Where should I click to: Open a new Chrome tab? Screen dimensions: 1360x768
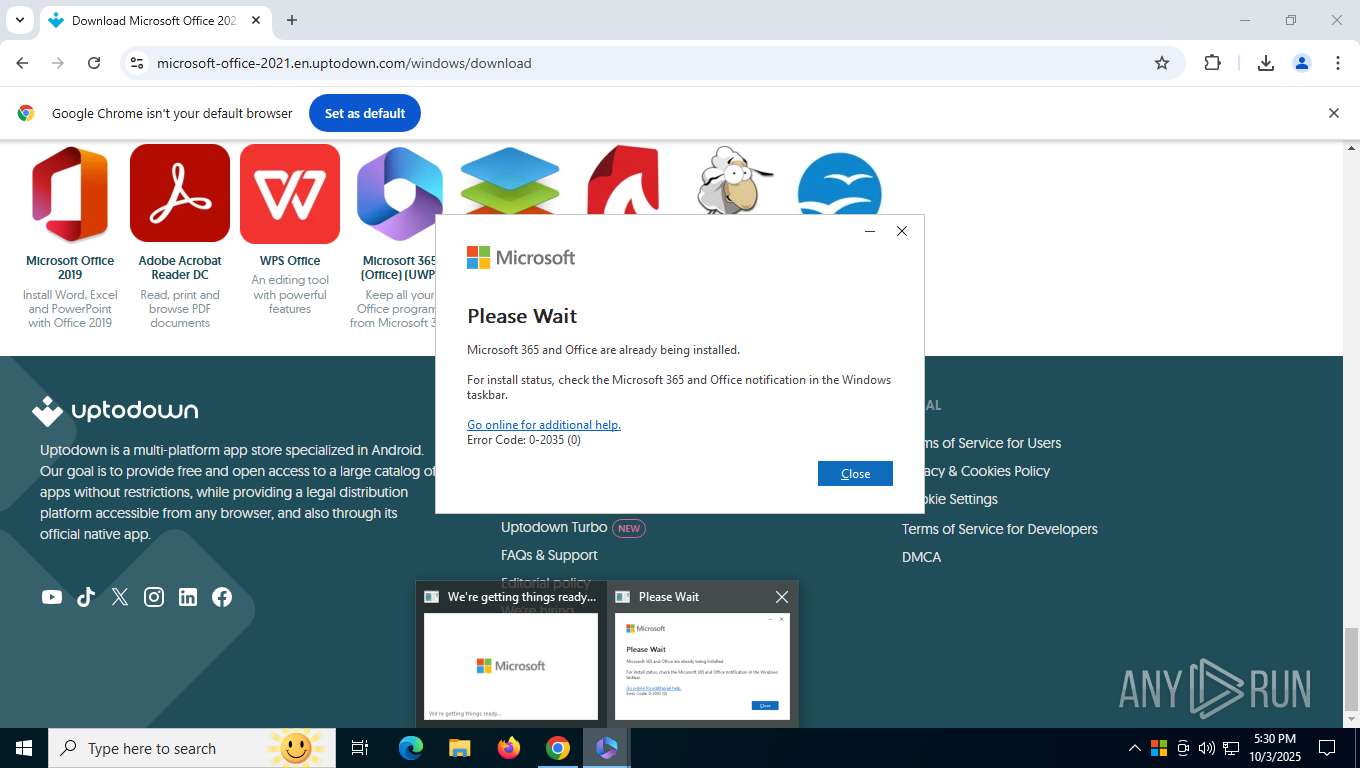pos(292,20)
